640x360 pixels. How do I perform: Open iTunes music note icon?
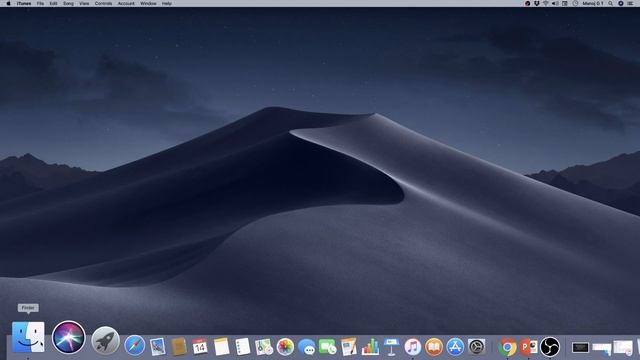coord(413,347)
